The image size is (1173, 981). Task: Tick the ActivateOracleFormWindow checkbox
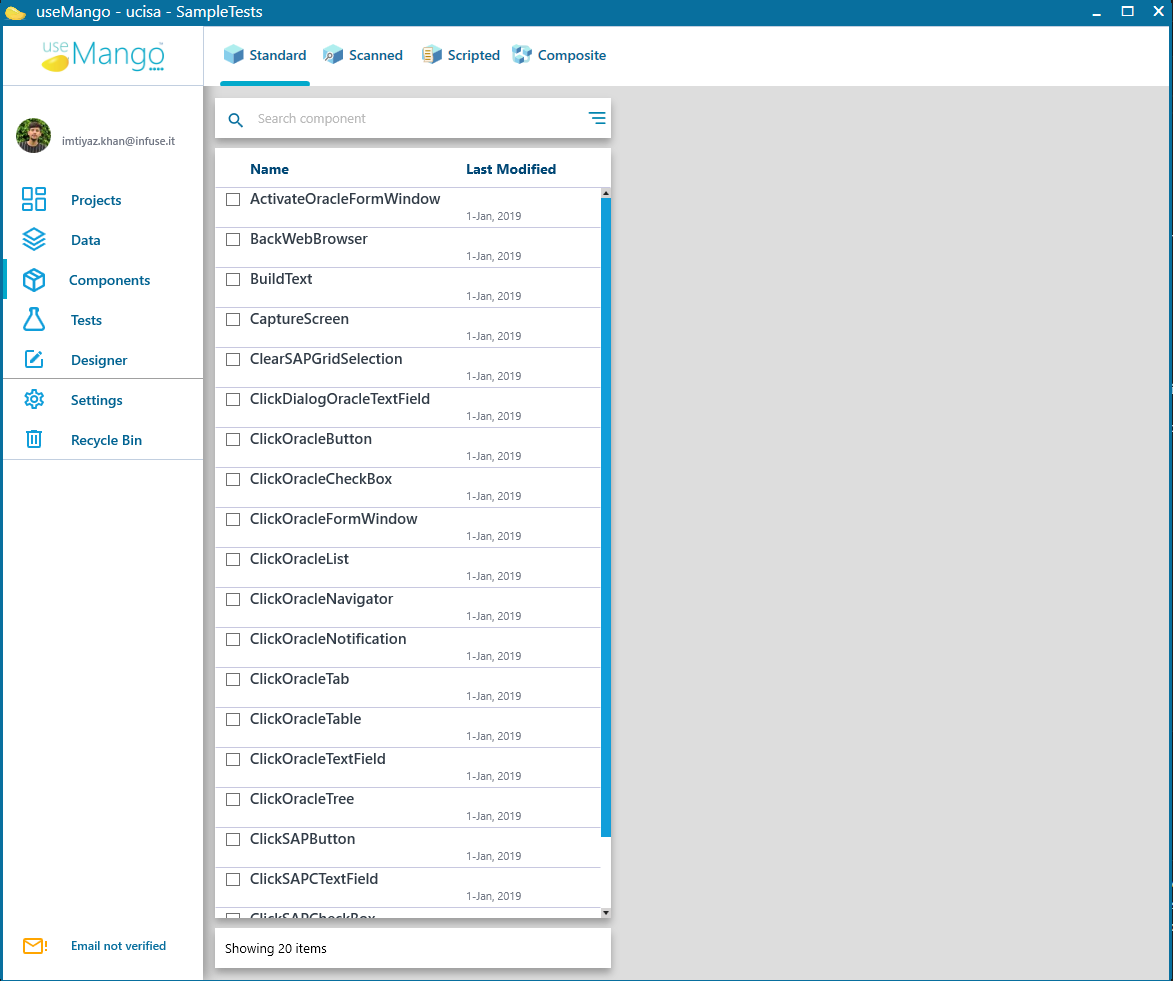[233, 200]
